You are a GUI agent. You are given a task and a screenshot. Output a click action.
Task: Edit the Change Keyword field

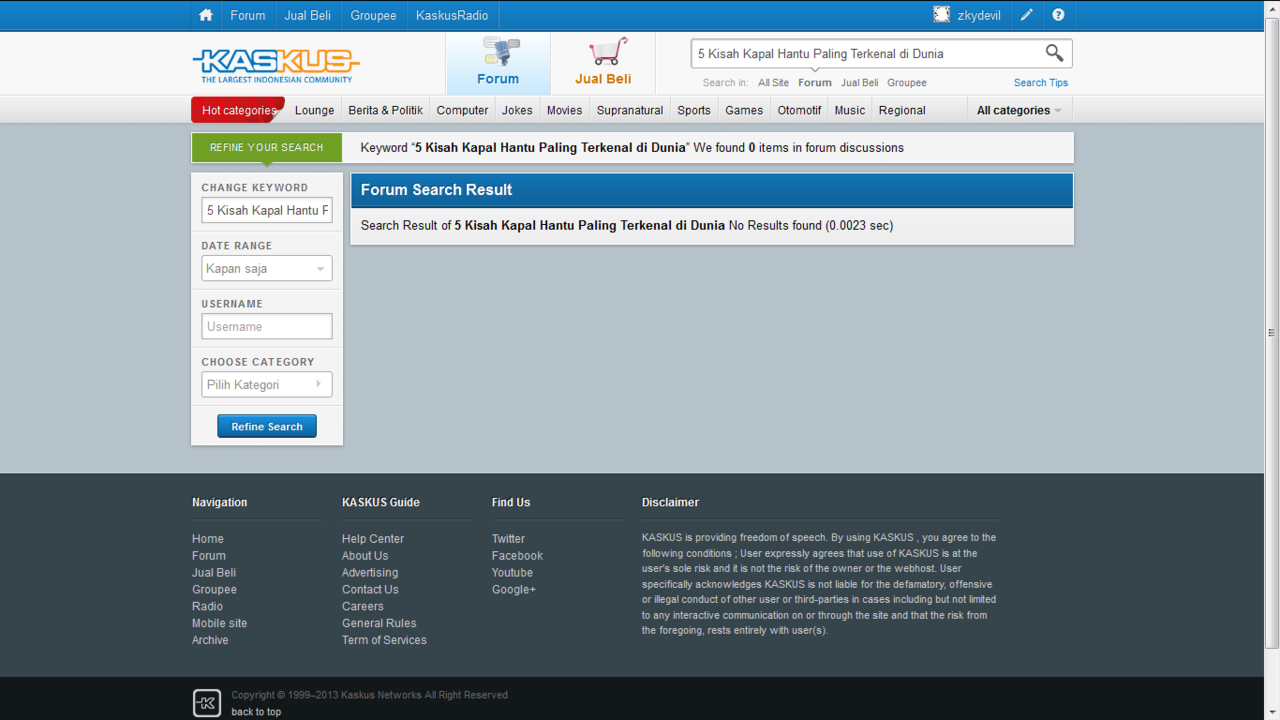coord(267,210)
